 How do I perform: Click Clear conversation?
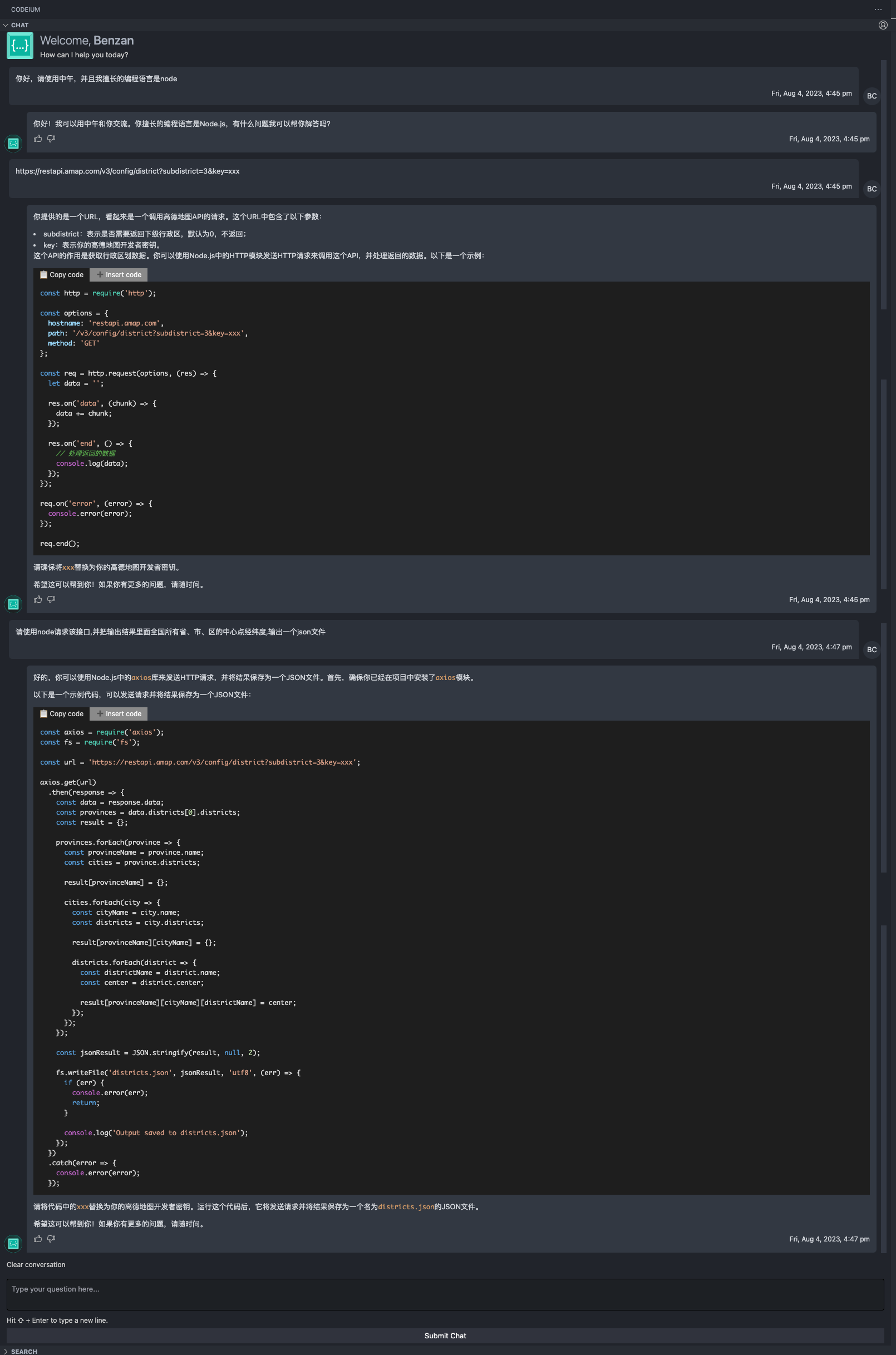36,1265
